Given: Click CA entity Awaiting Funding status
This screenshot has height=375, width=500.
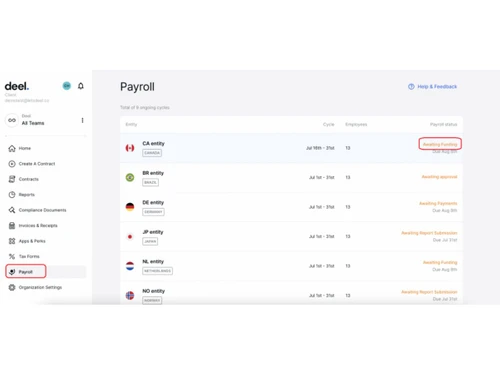Looking at the screenshot, I should (440, 144).
